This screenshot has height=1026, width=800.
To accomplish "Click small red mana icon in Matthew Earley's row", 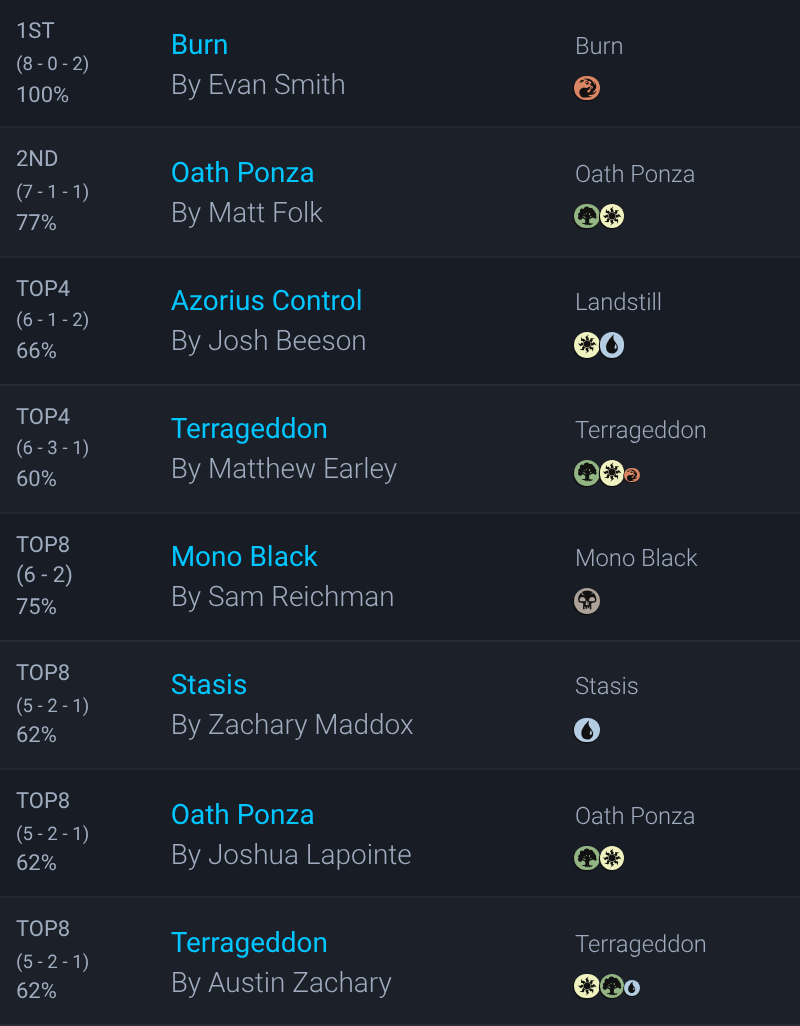I will click(x=632, y=474).
